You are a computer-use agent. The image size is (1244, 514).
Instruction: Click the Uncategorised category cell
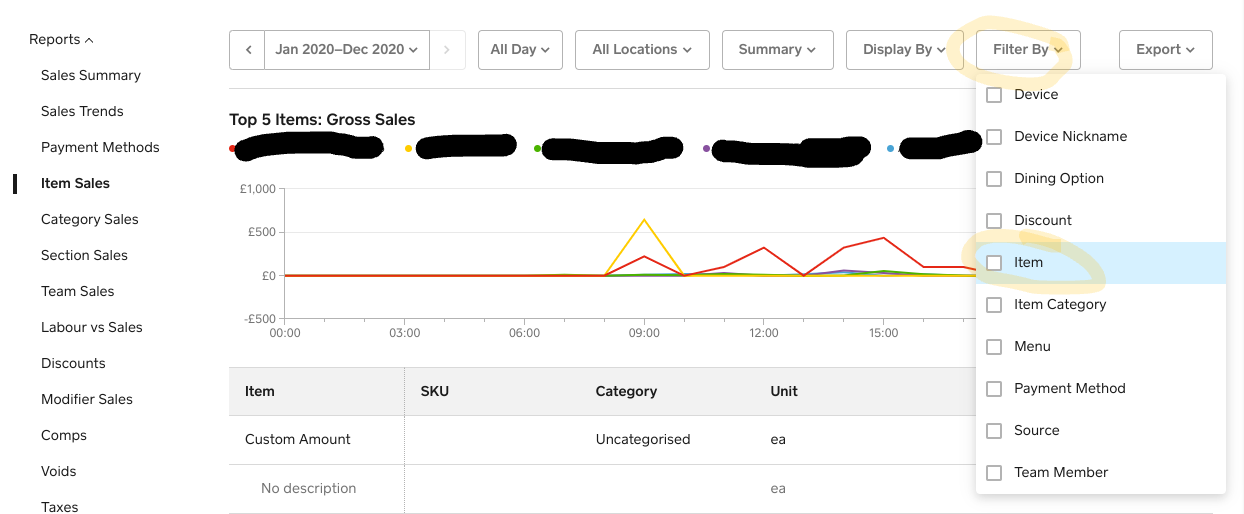[x=643, y=439]
